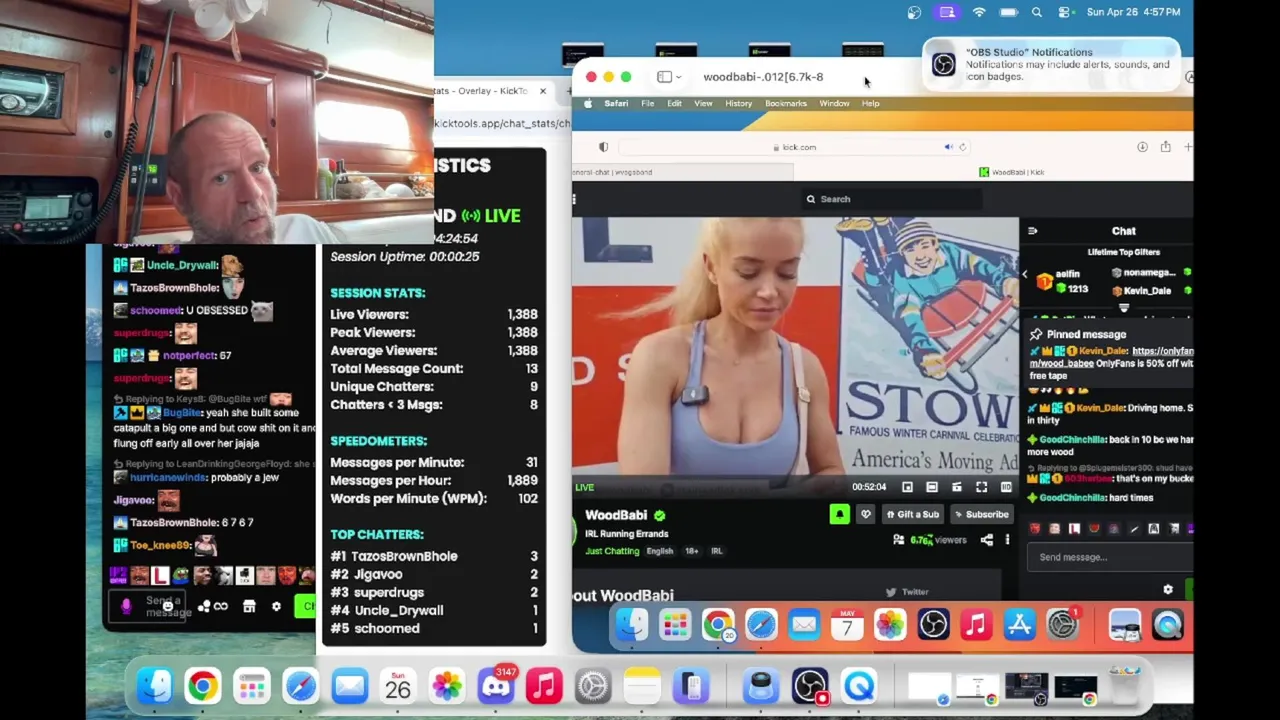The image size is (1280, 720).
Task: Enter fullscreen on the Kick video player
Action: click(981, 487)
